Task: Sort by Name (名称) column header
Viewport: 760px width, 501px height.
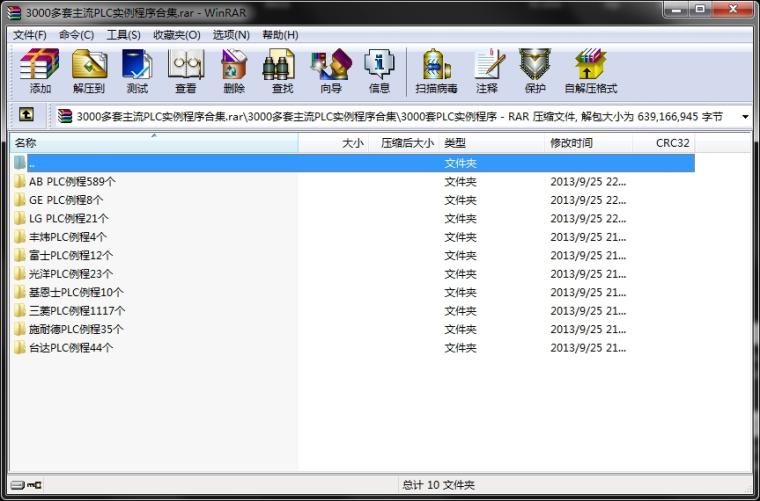Action: coord(154,143)
